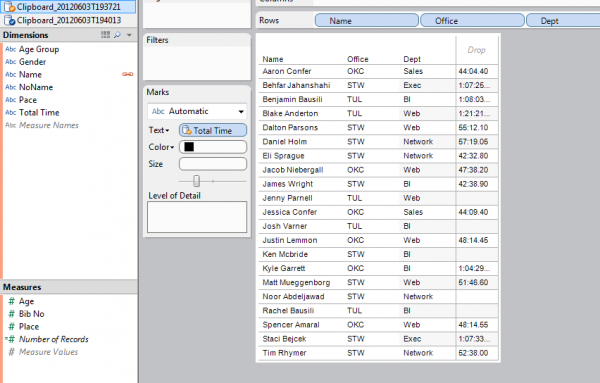Click the James Wright name cell
The height and width of the screenshot is (383, 600).
[x=287, y=184]
